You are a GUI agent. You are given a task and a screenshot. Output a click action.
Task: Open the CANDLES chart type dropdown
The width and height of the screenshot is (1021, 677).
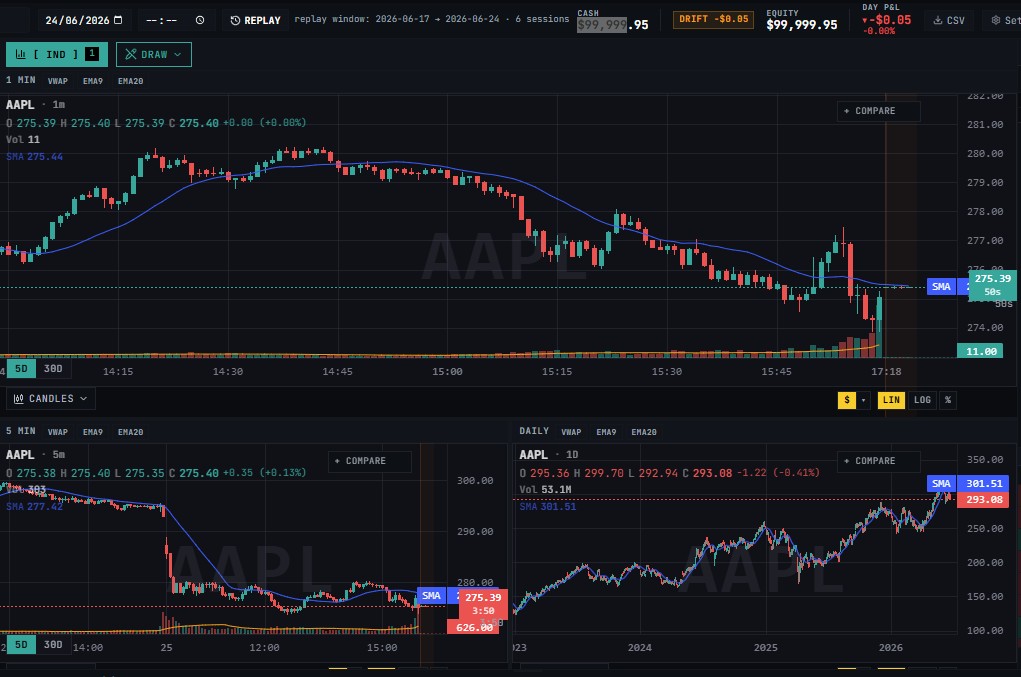pyautogui.click(x=51, y=398)
